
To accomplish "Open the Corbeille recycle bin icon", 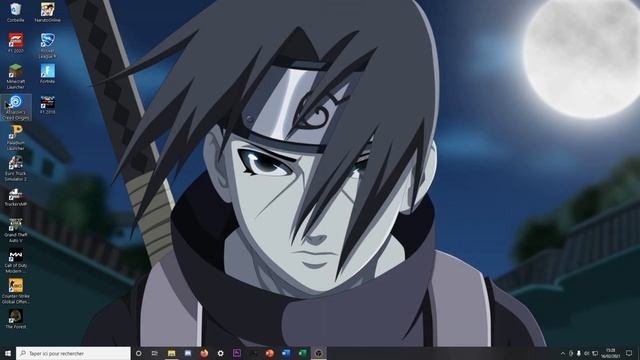I will pos(16,12).
